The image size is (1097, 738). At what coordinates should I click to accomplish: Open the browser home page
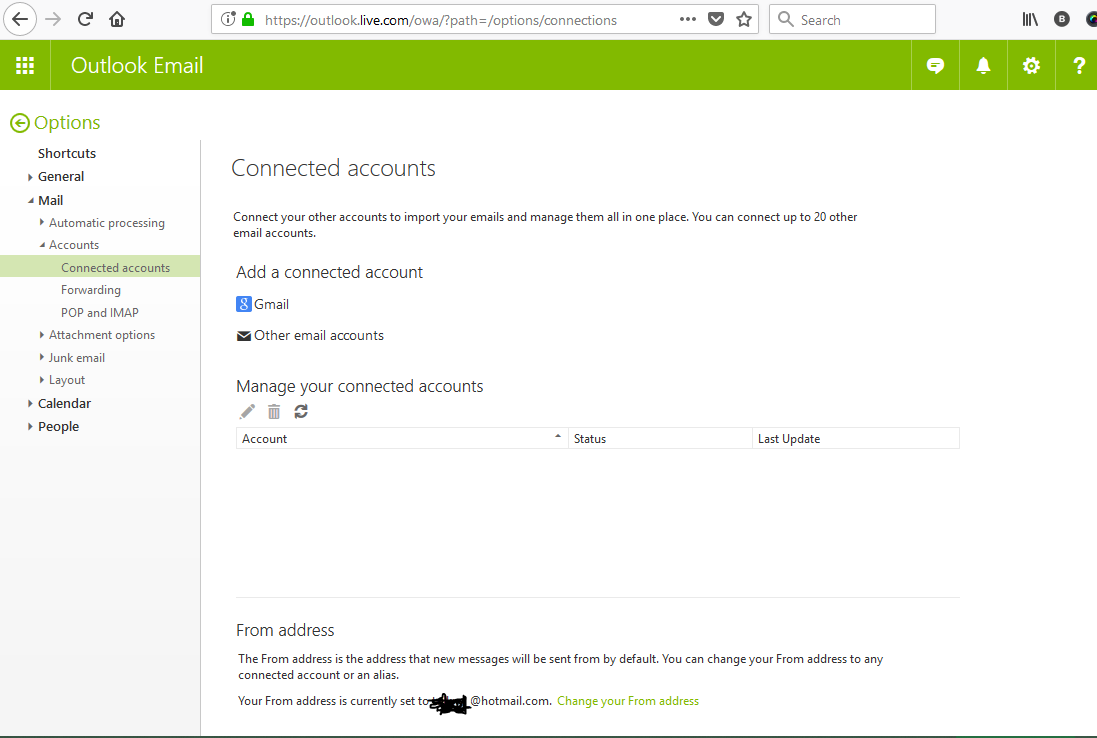(x=117, y=19)
